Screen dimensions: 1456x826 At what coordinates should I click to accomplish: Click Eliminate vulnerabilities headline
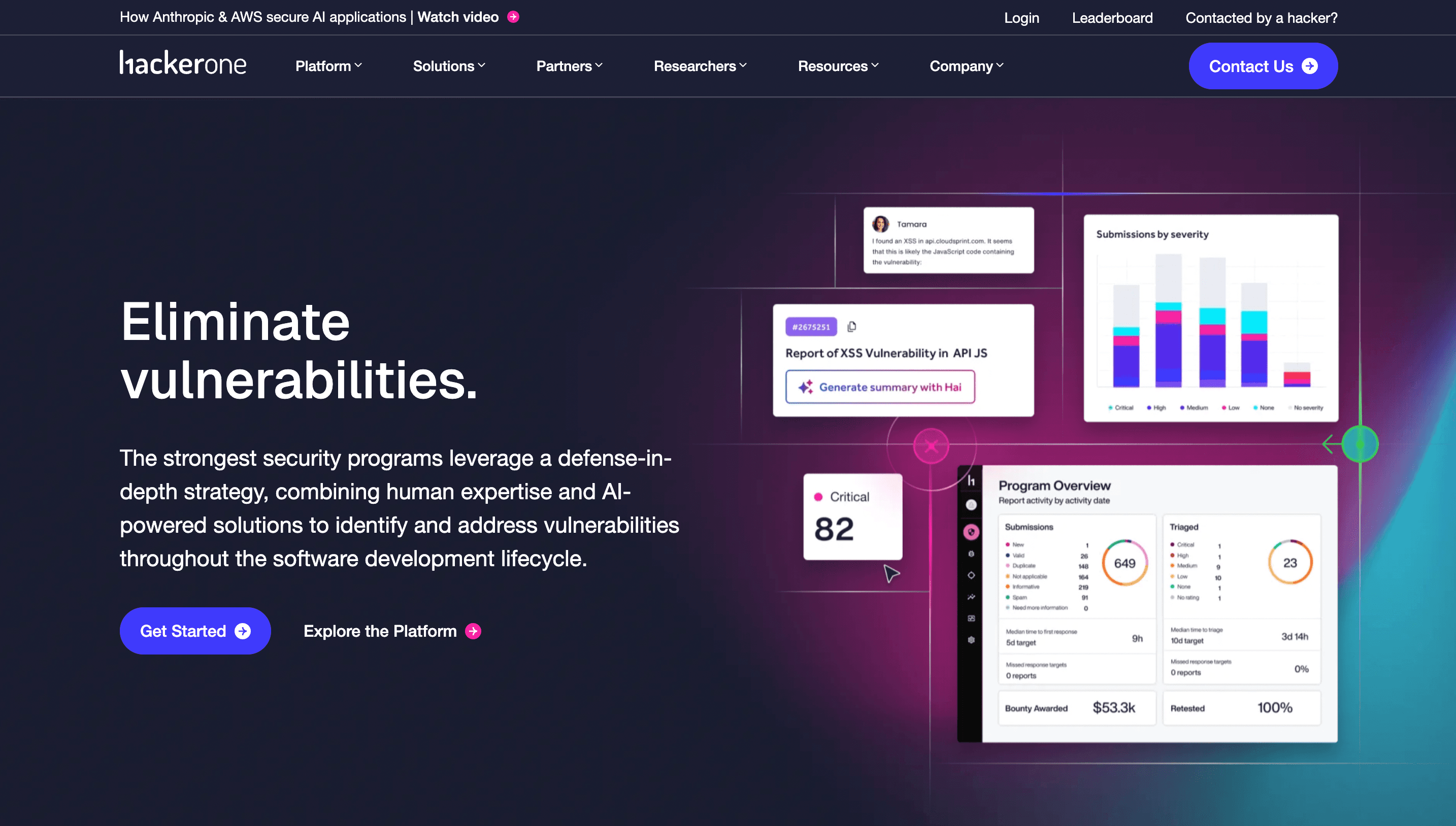pos(299,350)
